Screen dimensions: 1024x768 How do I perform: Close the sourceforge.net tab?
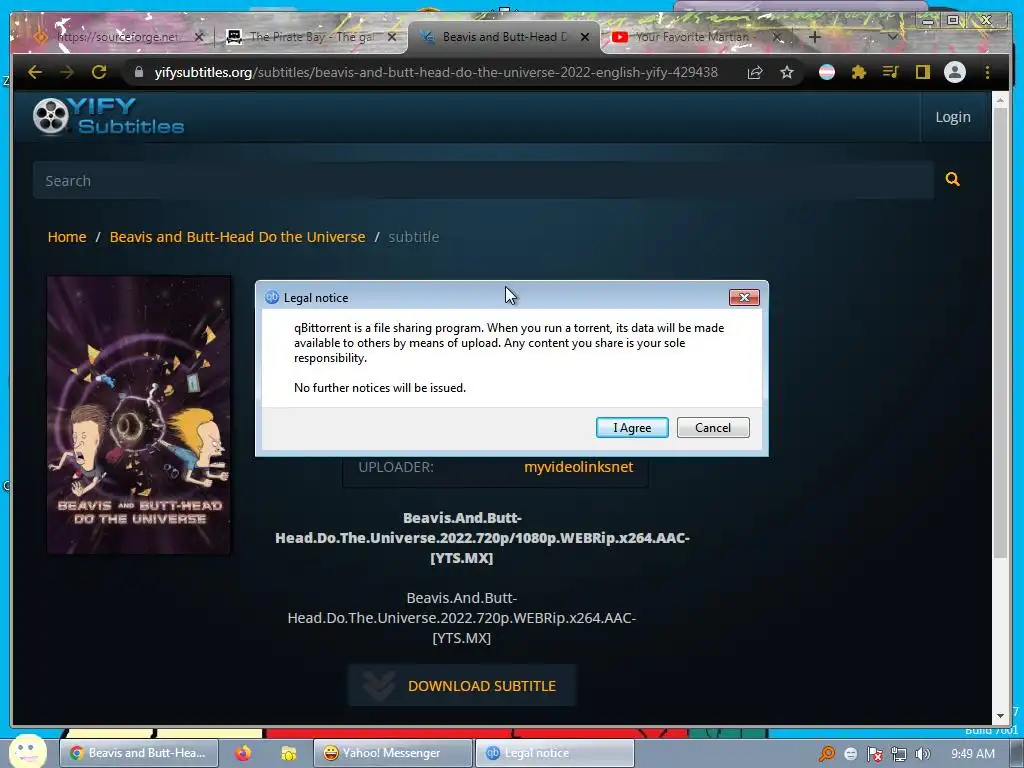(199, 37)
